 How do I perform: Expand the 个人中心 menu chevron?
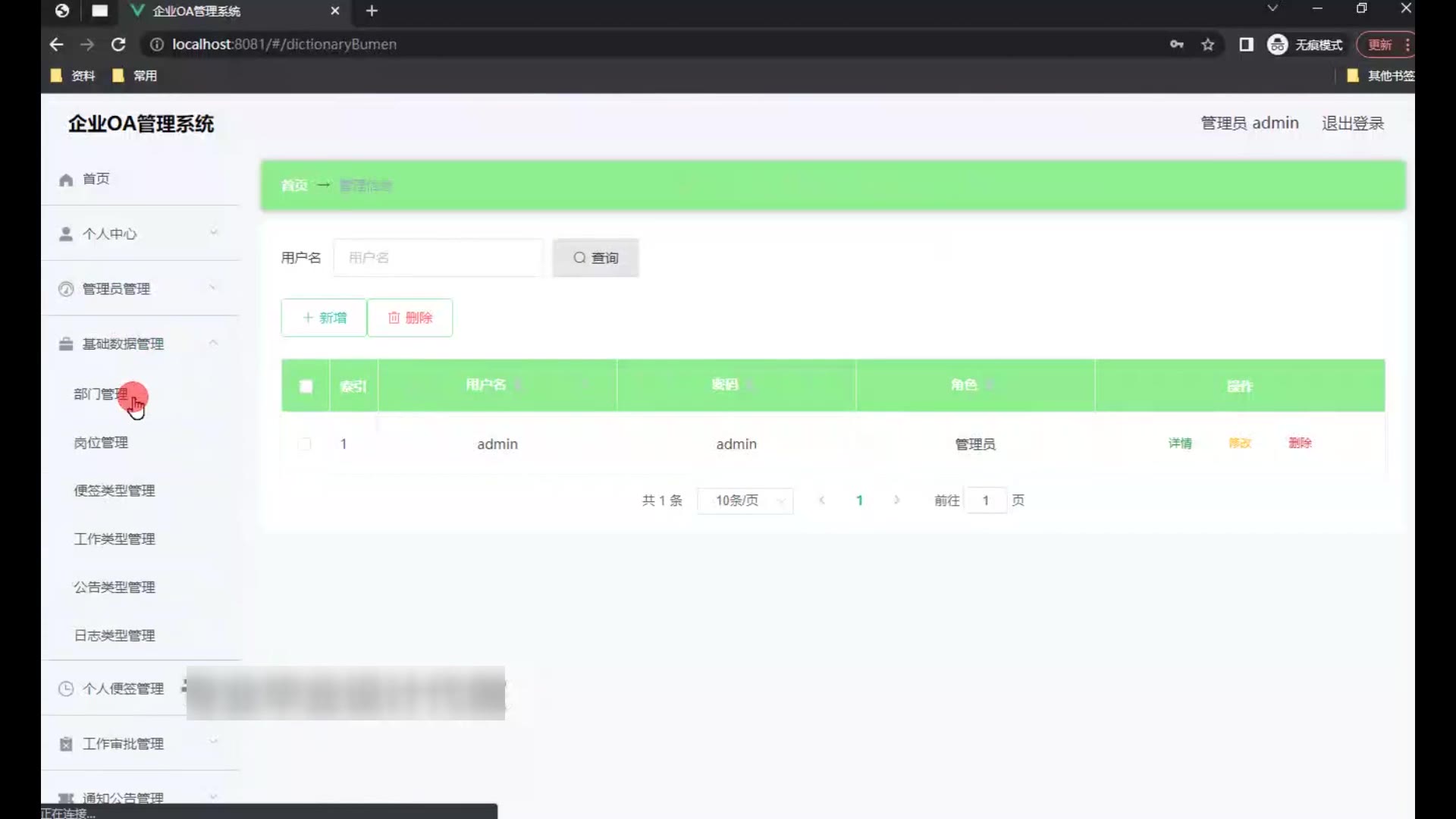[213, 233]
